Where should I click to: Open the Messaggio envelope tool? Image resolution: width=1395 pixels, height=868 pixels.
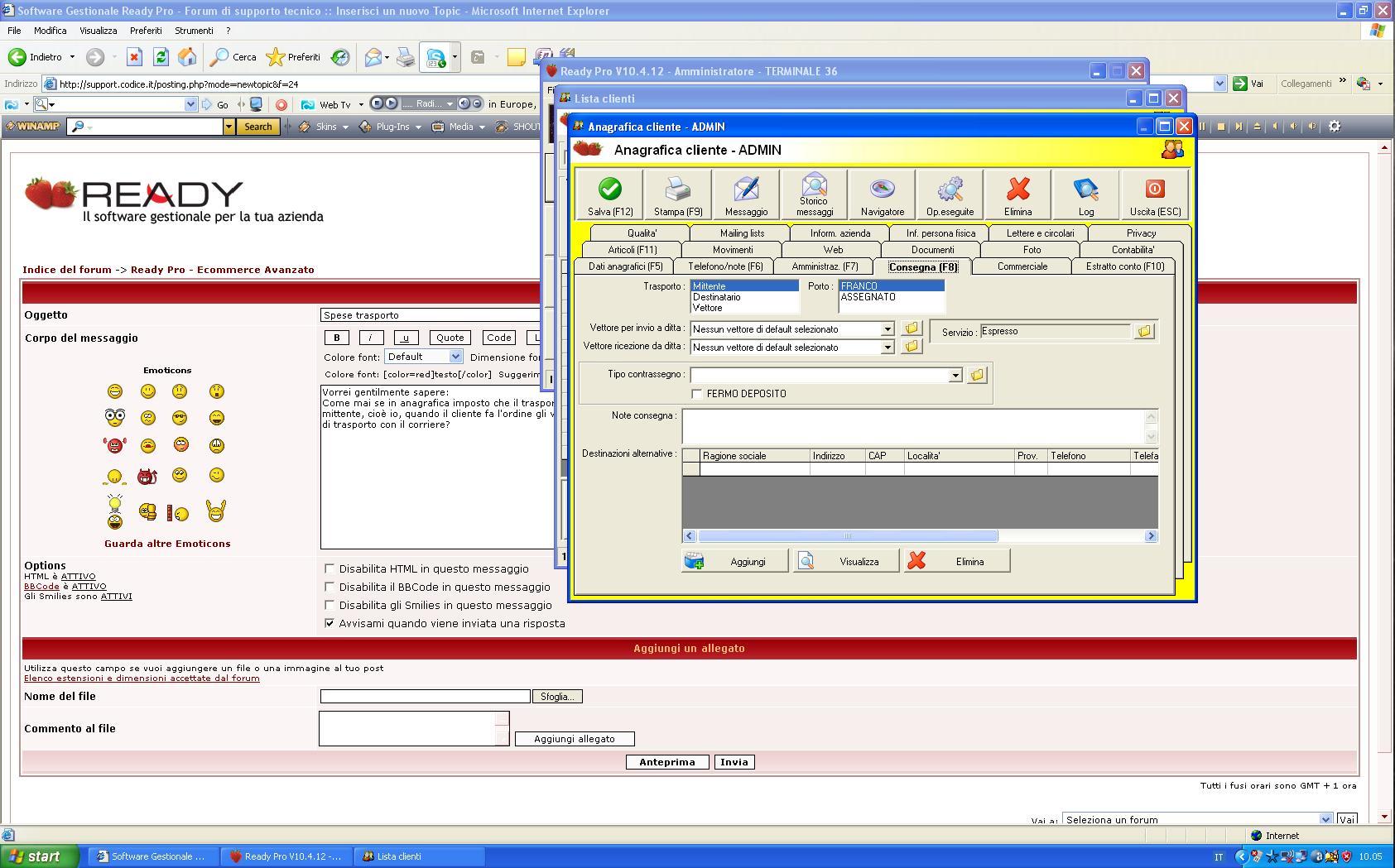[746, 195]
